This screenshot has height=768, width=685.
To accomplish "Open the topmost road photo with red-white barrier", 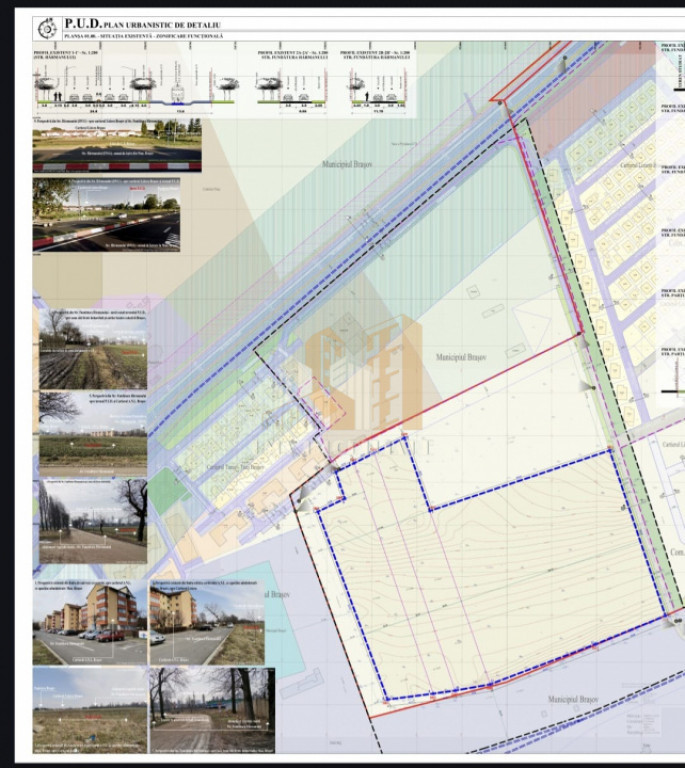I will click(117, 146).
